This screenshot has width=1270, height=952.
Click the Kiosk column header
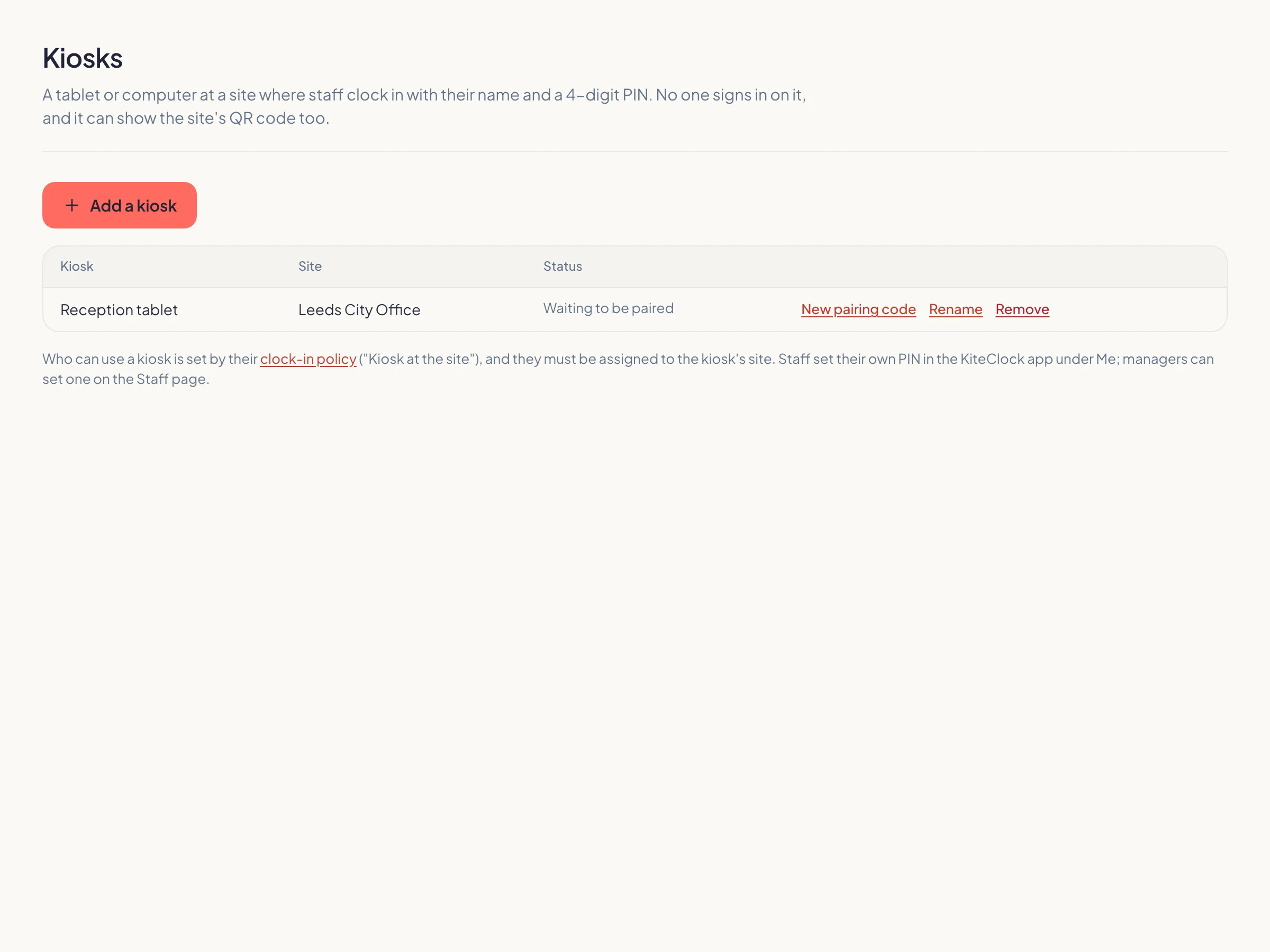coord(77,266)
